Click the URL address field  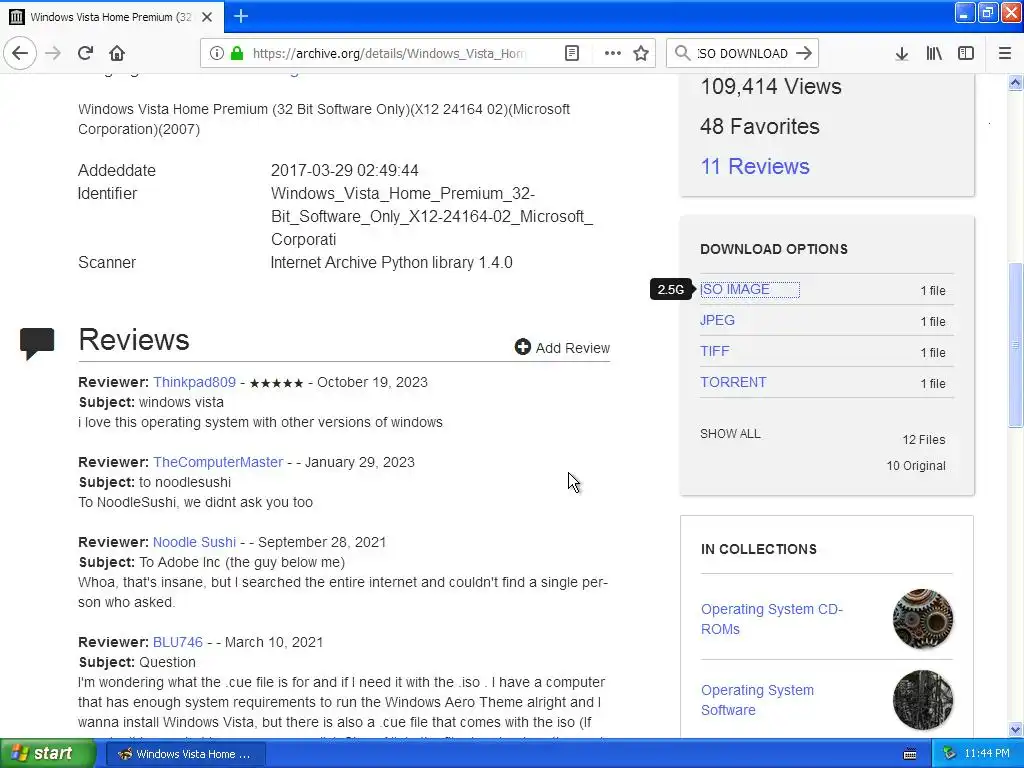click(x=389, y=54)
